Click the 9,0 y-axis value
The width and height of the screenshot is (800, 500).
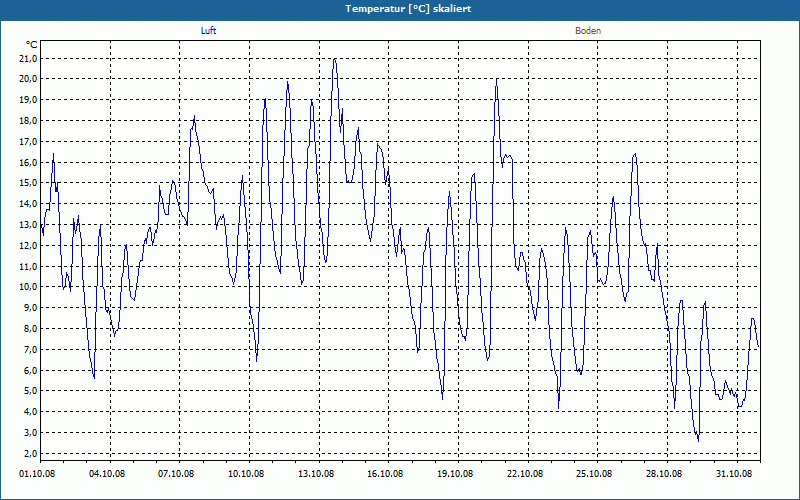point(30,308)
